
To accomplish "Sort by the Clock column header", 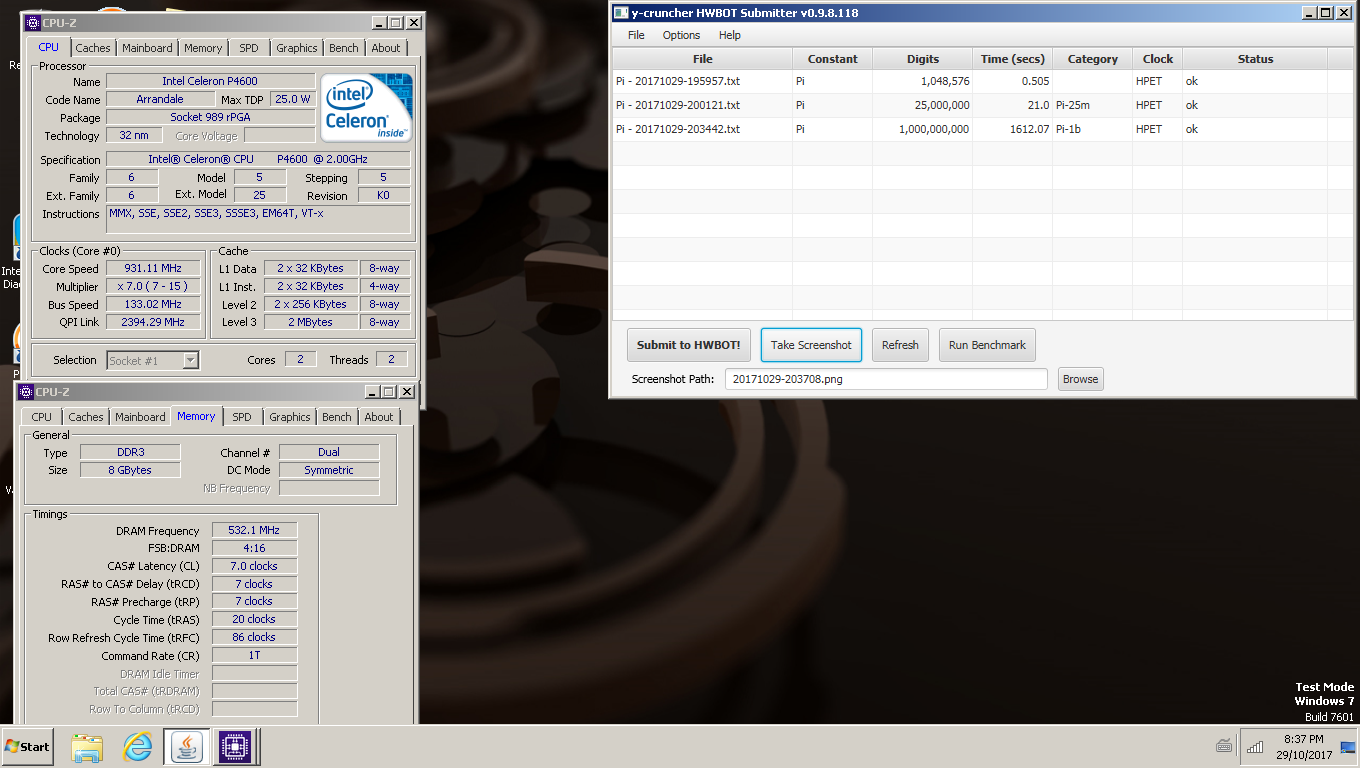I will (x=1157, y=59).
